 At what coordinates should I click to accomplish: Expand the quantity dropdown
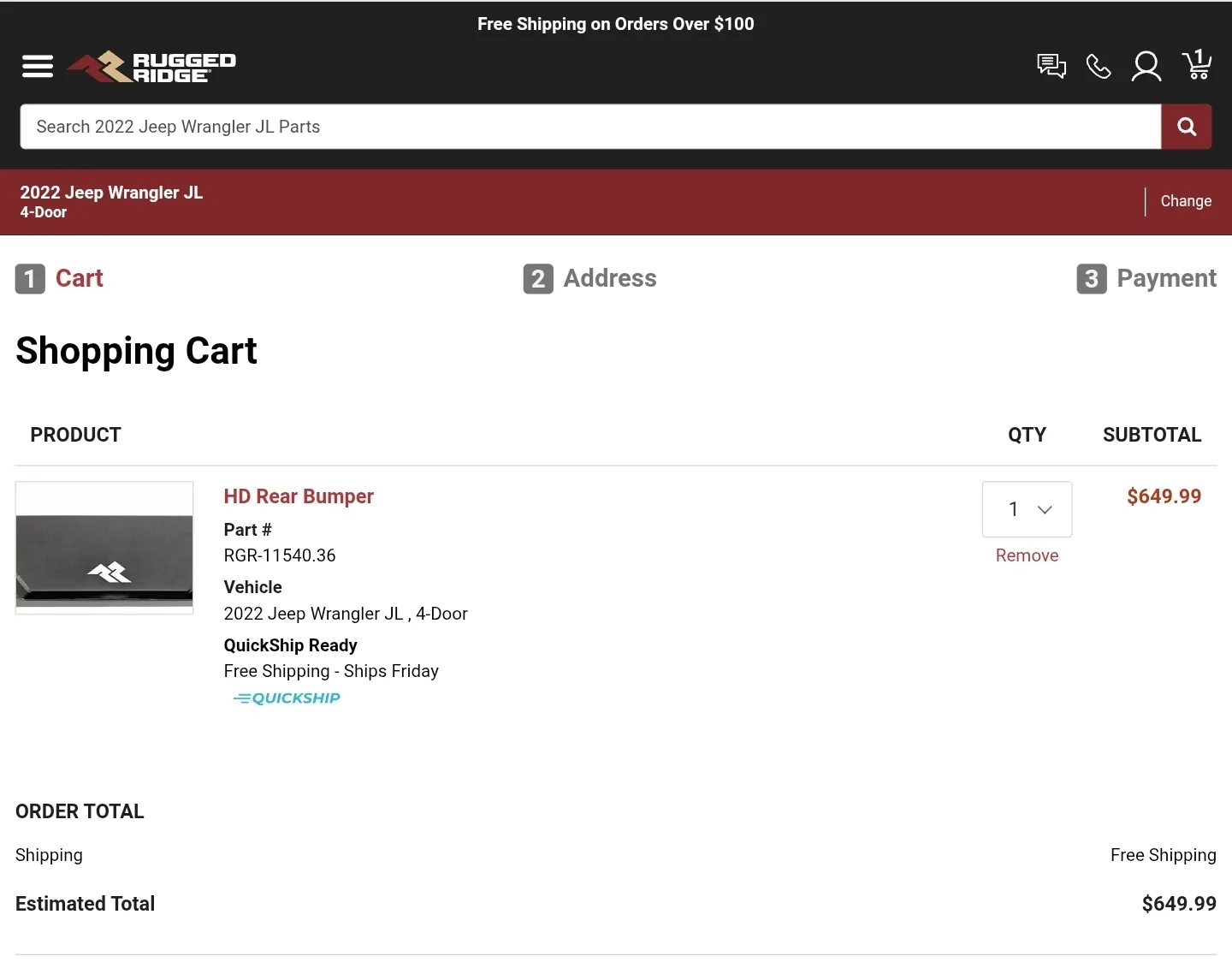click(1027, 509)
